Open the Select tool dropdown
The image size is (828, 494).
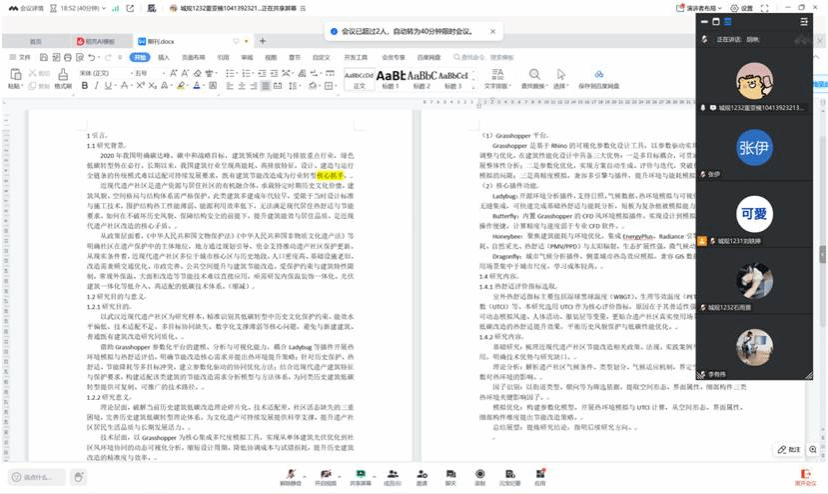[x=560, y=78]
